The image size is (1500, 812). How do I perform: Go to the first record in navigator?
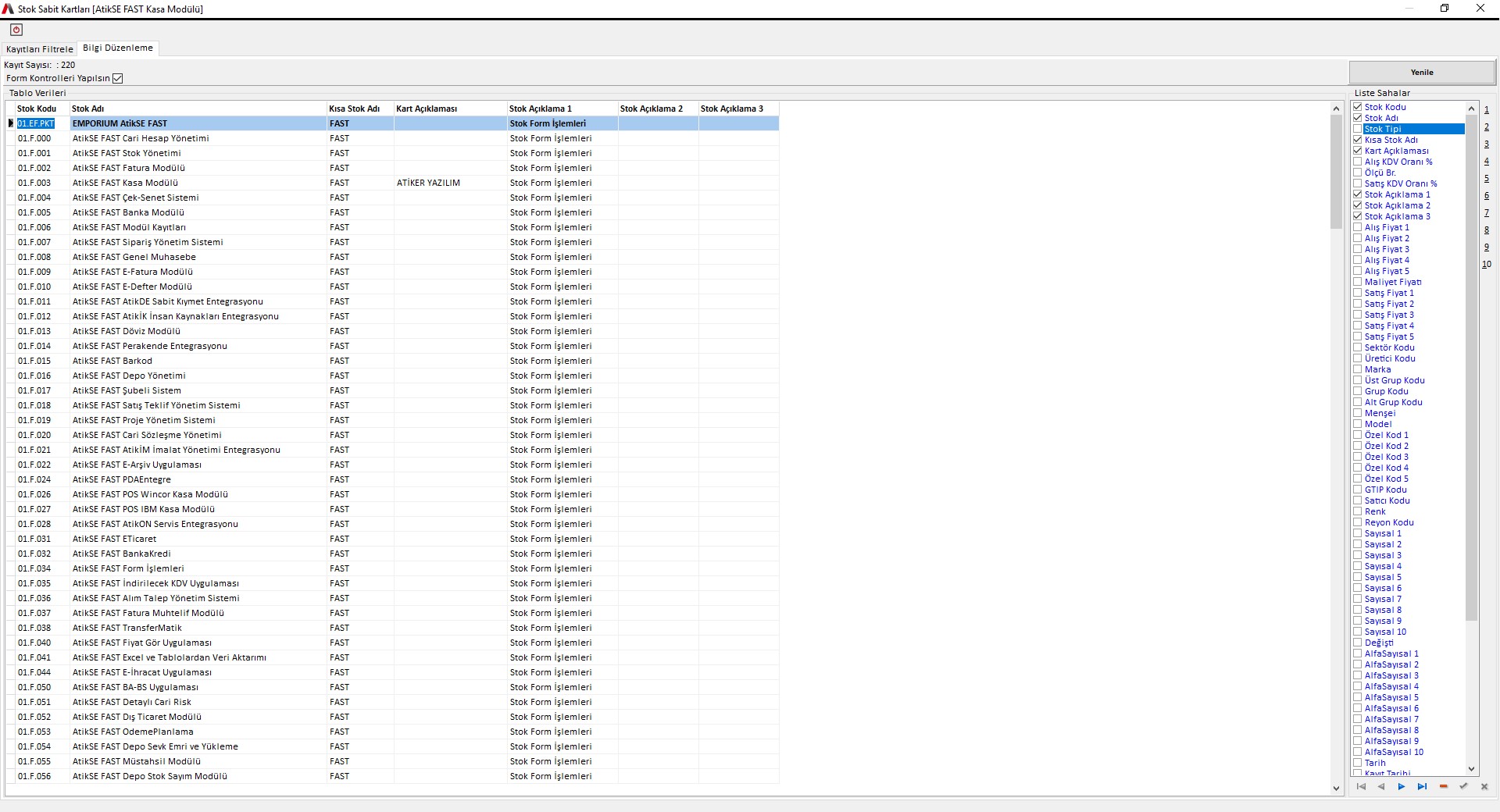(1361, 787)
